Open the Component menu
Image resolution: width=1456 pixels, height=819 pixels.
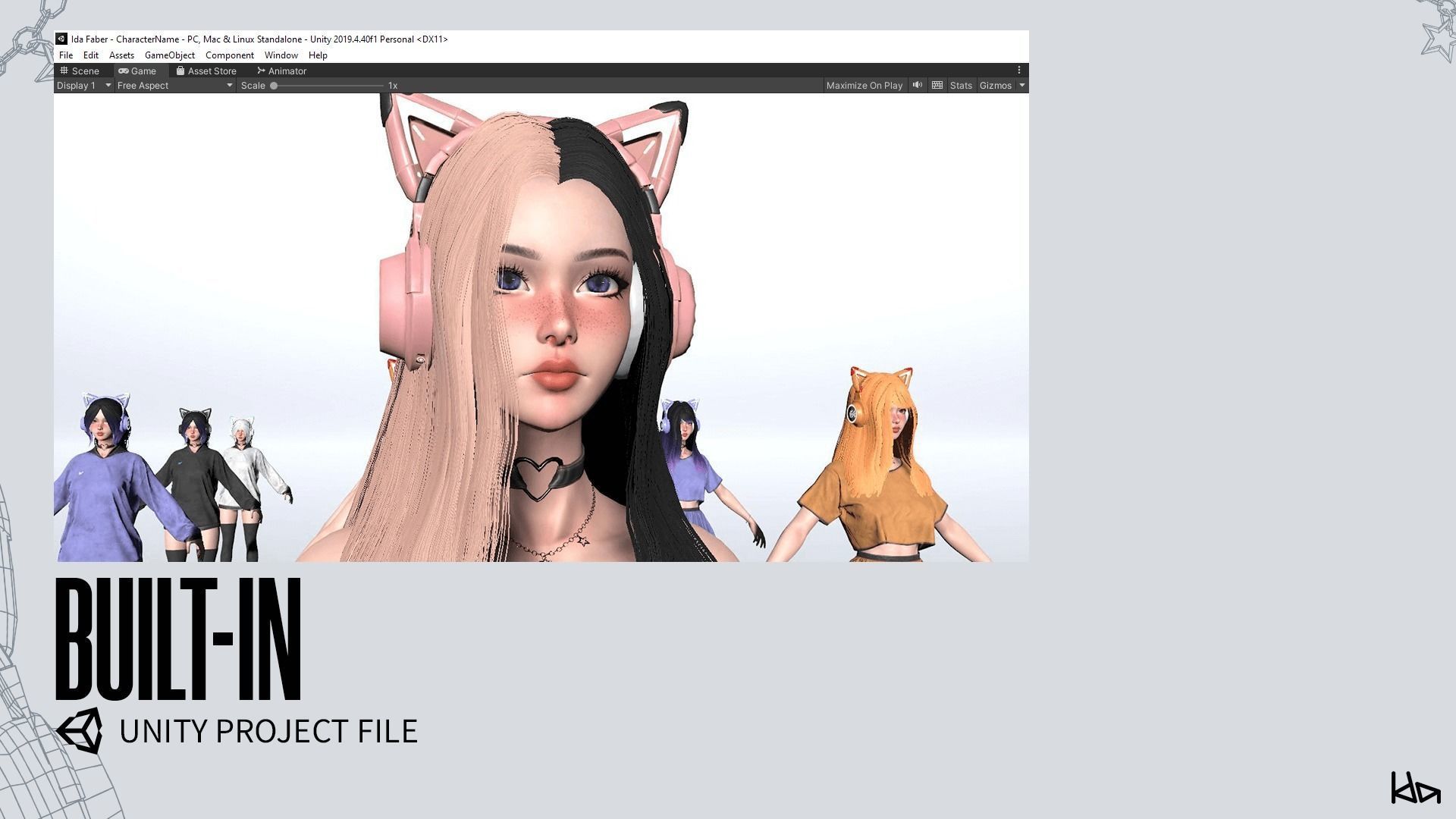229,55
